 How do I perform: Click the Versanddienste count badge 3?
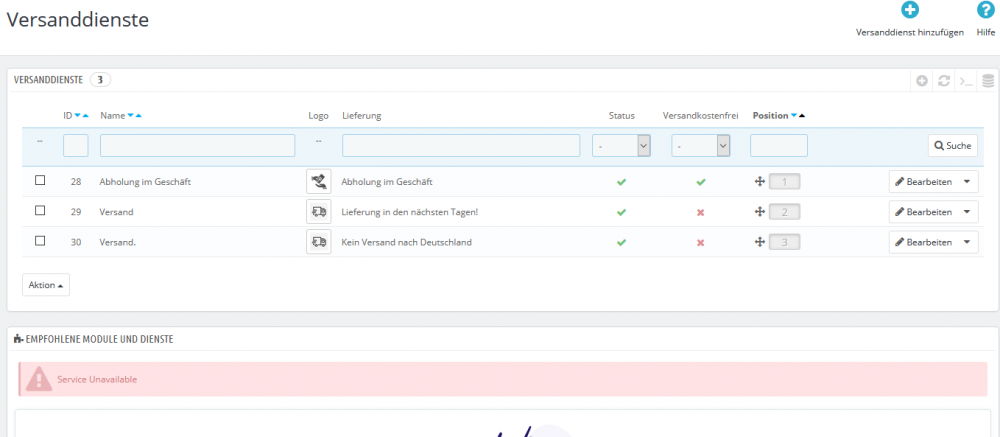tap(101, 80)
